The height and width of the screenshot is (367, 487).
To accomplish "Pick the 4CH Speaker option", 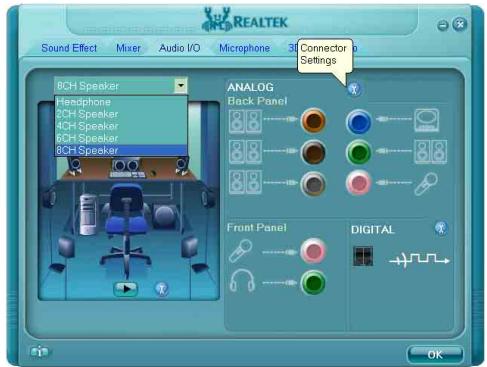I will [121, 126].
